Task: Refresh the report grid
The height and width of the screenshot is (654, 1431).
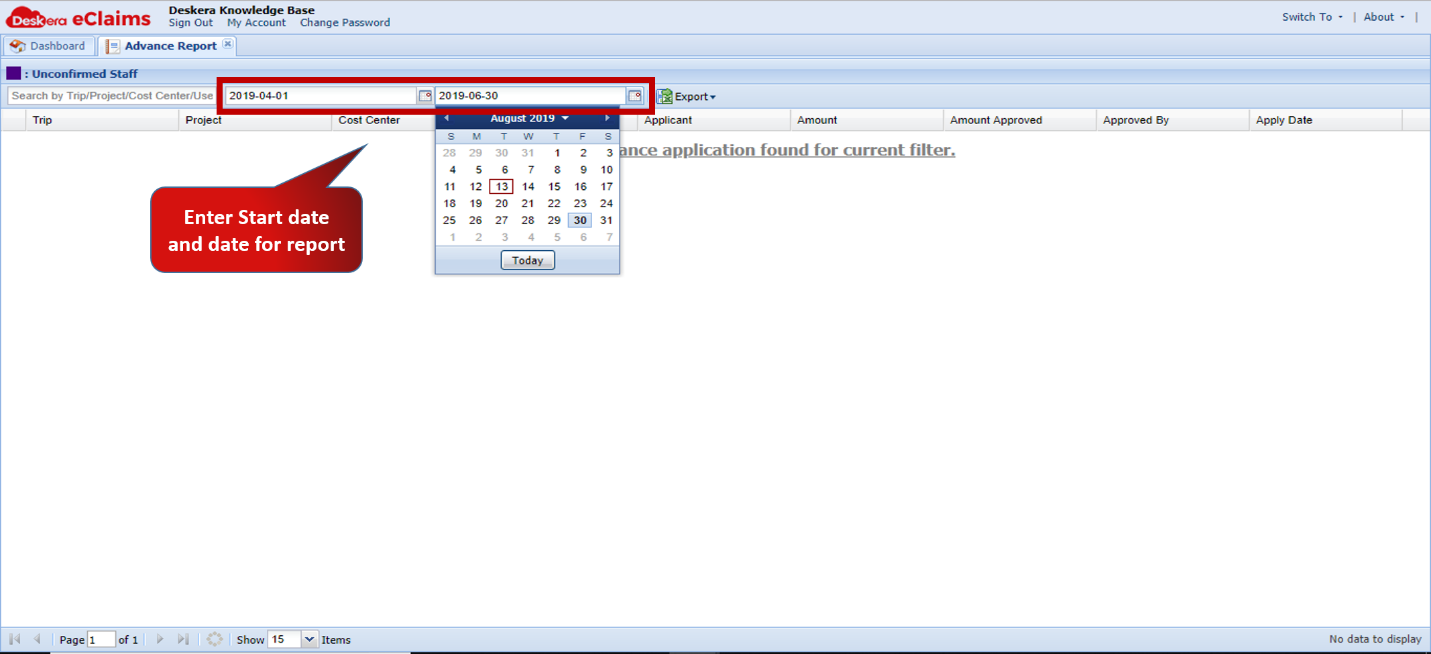Action: coord(214,639)
